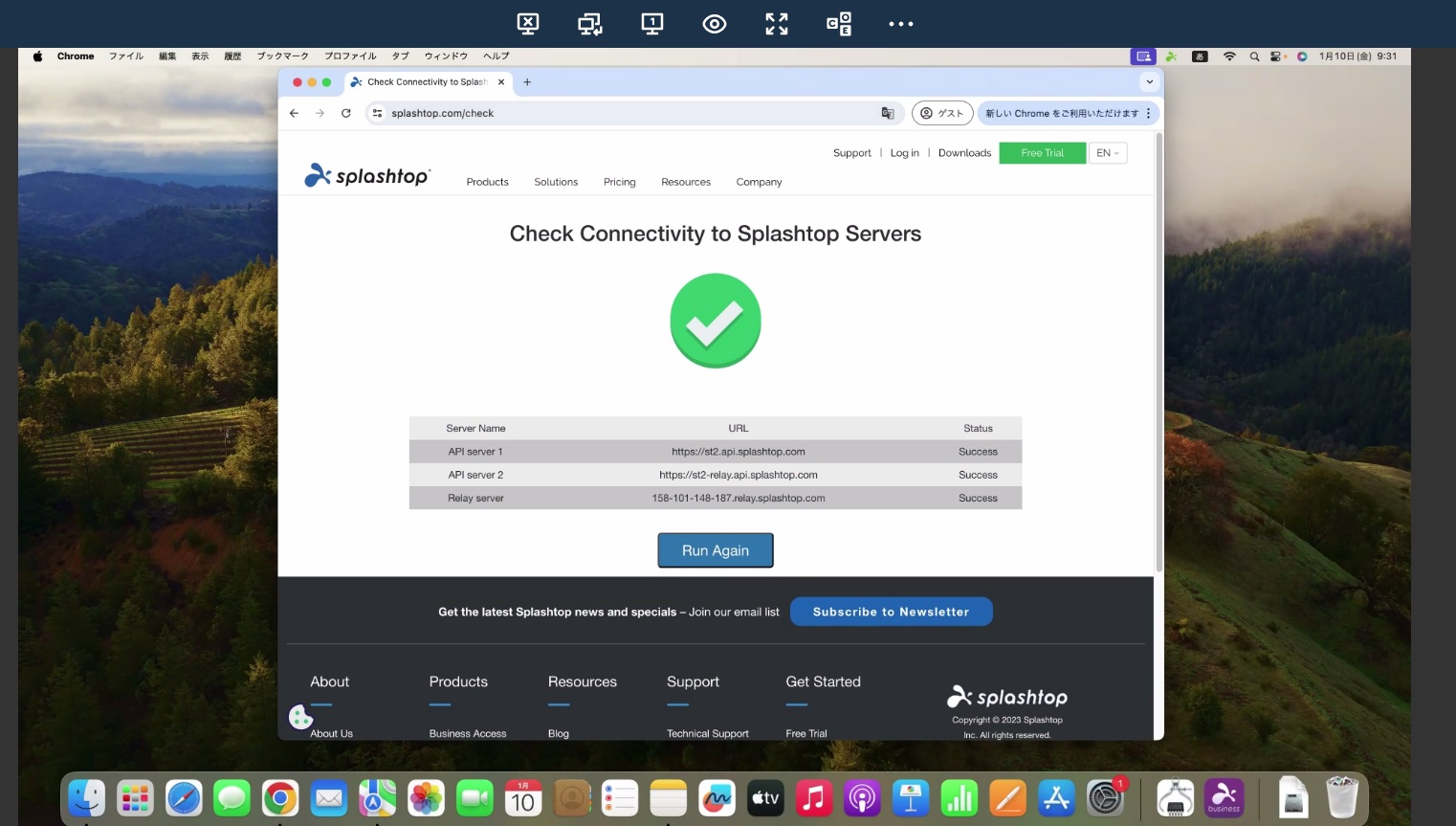Click the Wi-Fi status icon
The height and width of the screenshot is (826, 1456).
(x=1229, y=56)
